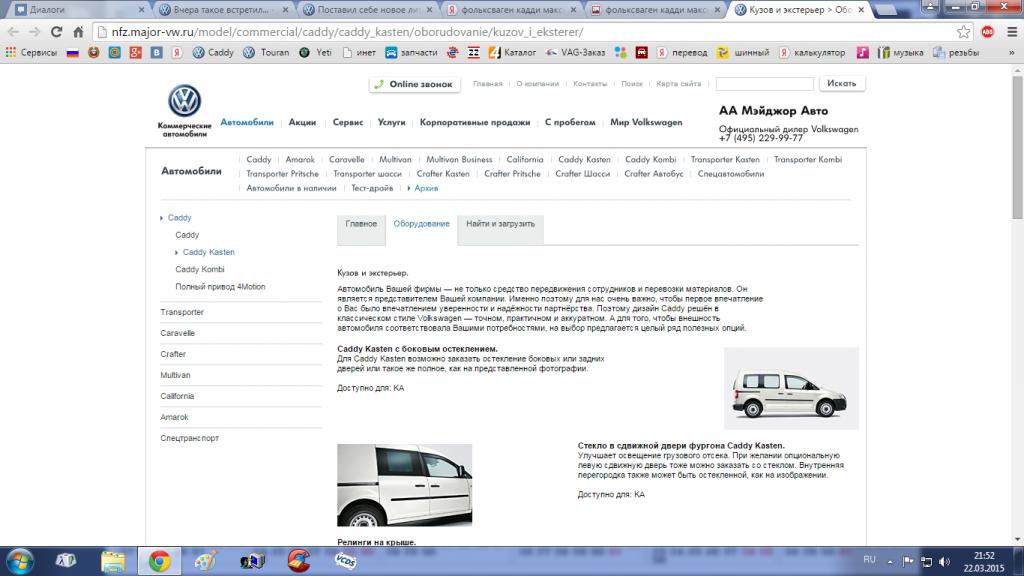Open the Touran bookmark

point(266,52)
